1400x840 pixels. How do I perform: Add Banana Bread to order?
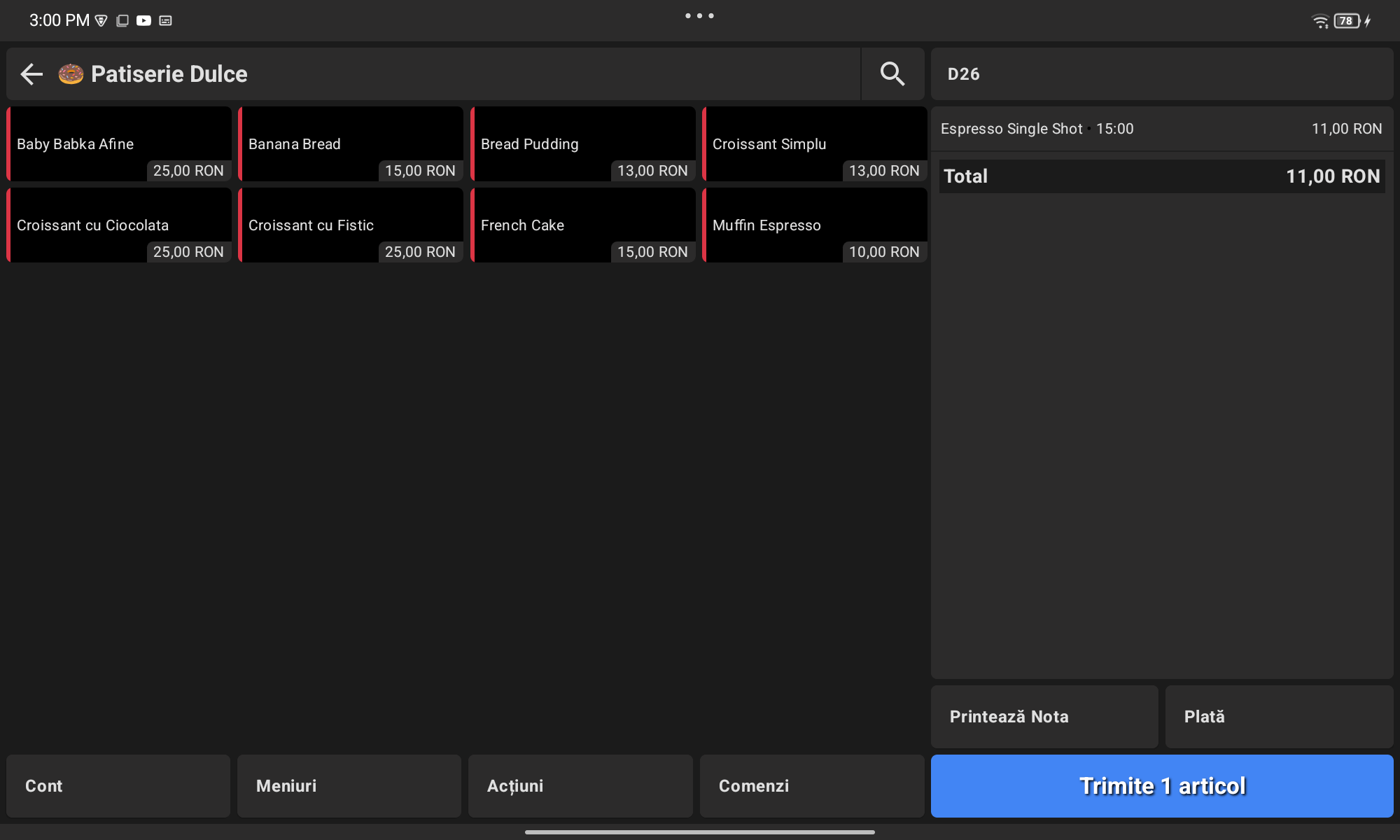coord(351,144)
